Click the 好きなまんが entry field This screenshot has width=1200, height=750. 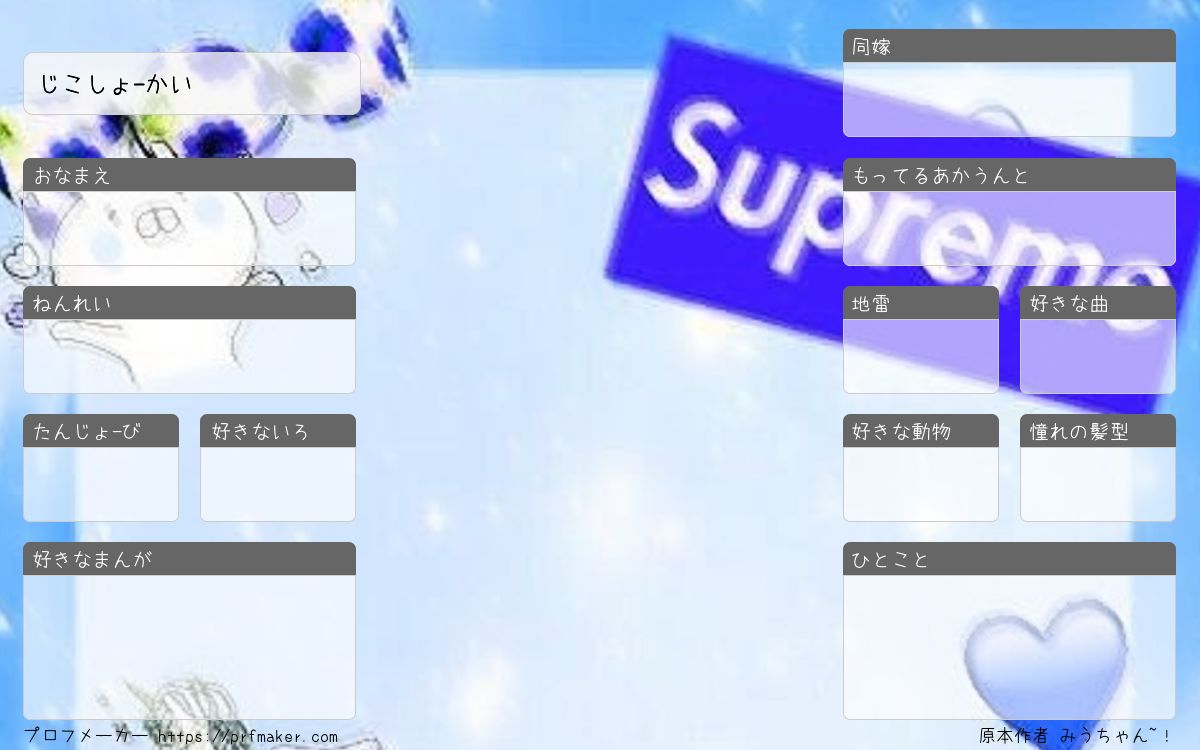pyautogui.click(x=190, y=647)
